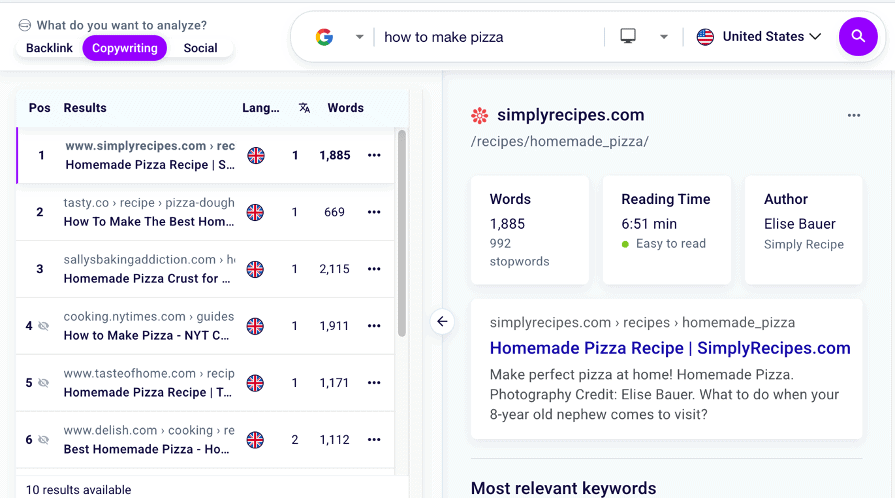Click UK flag in sallysbakingaddiction.com row
This screenshot has height=498, width=896.
click(x=255, y=269)
